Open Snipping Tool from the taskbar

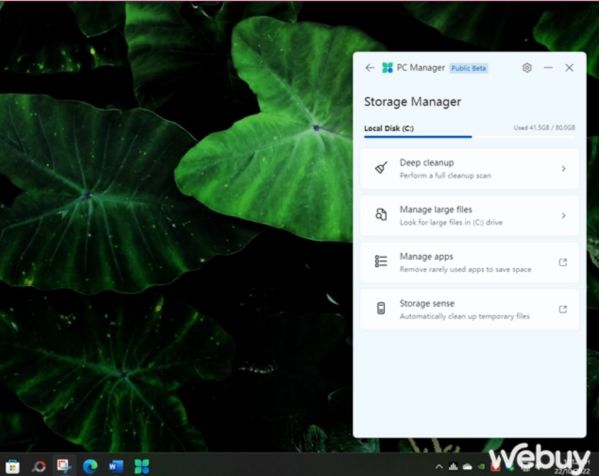[64, 466]
